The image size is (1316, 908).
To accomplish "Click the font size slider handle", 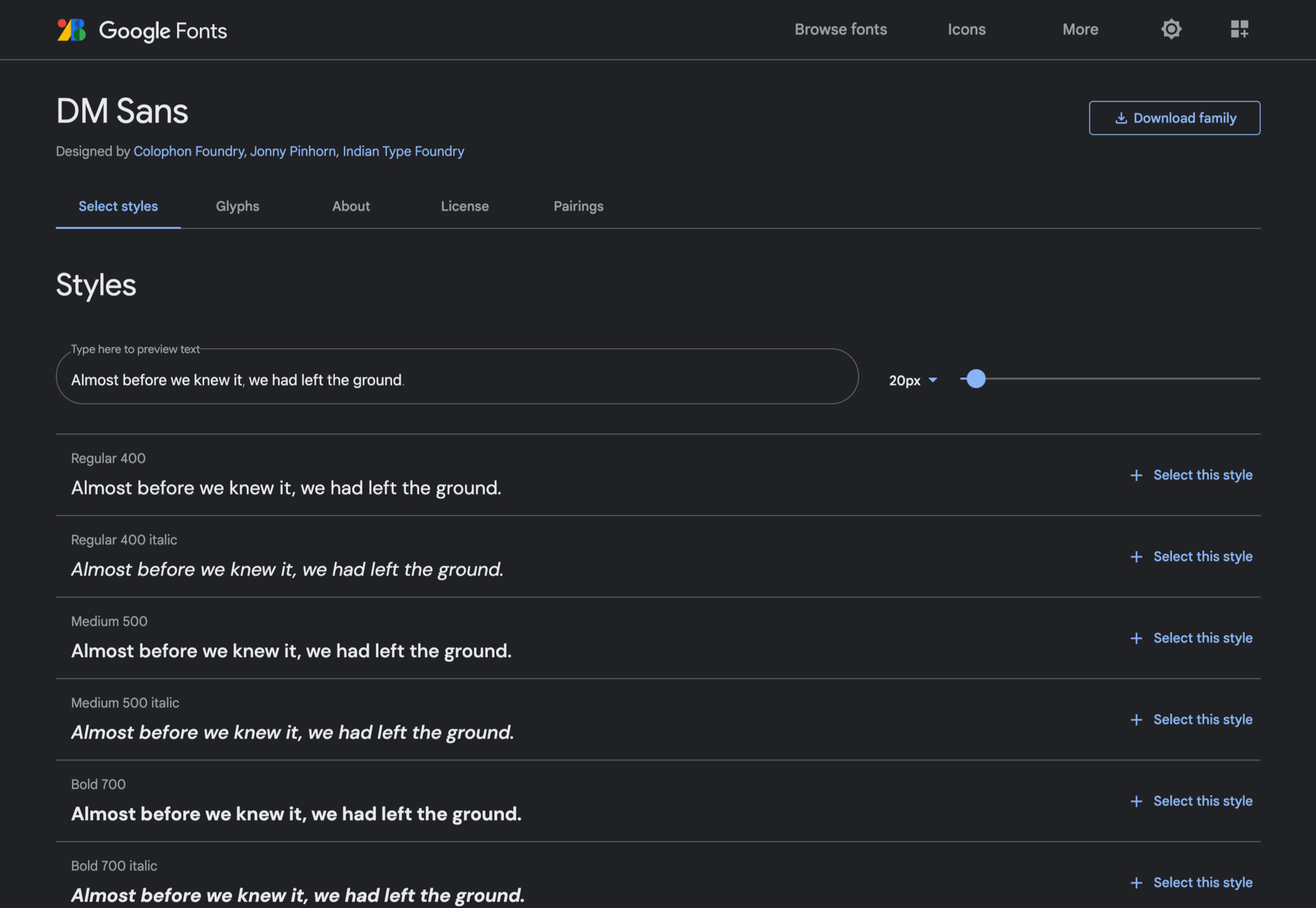I will [x=976, y=379].
